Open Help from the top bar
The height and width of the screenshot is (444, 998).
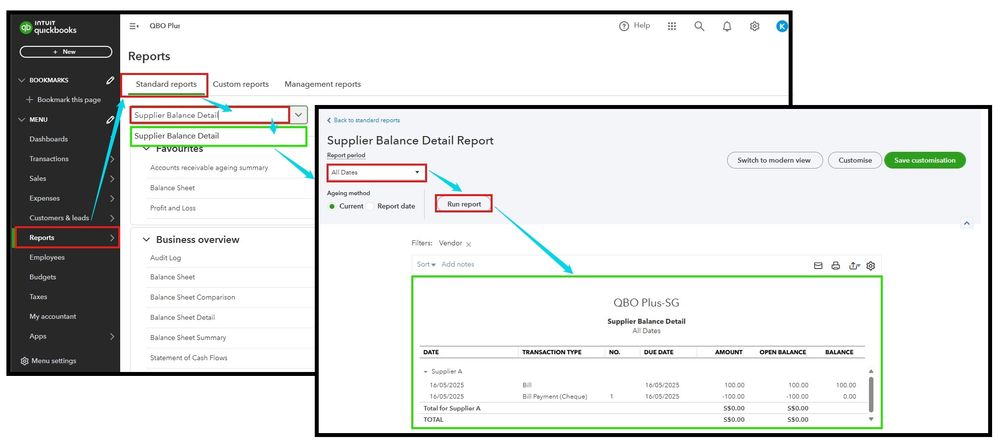click(635, 26)
